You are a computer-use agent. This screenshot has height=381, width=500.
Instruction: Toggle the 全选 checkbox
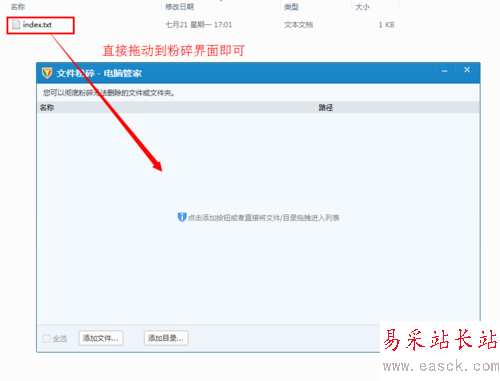(x=47, y=339)
